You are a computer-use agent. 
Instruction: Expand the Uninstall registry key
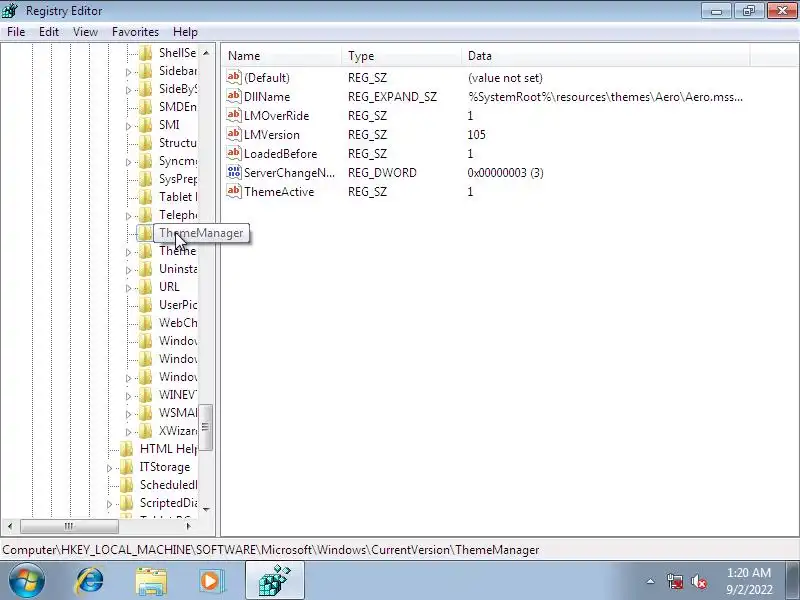[x=129, y=270]
